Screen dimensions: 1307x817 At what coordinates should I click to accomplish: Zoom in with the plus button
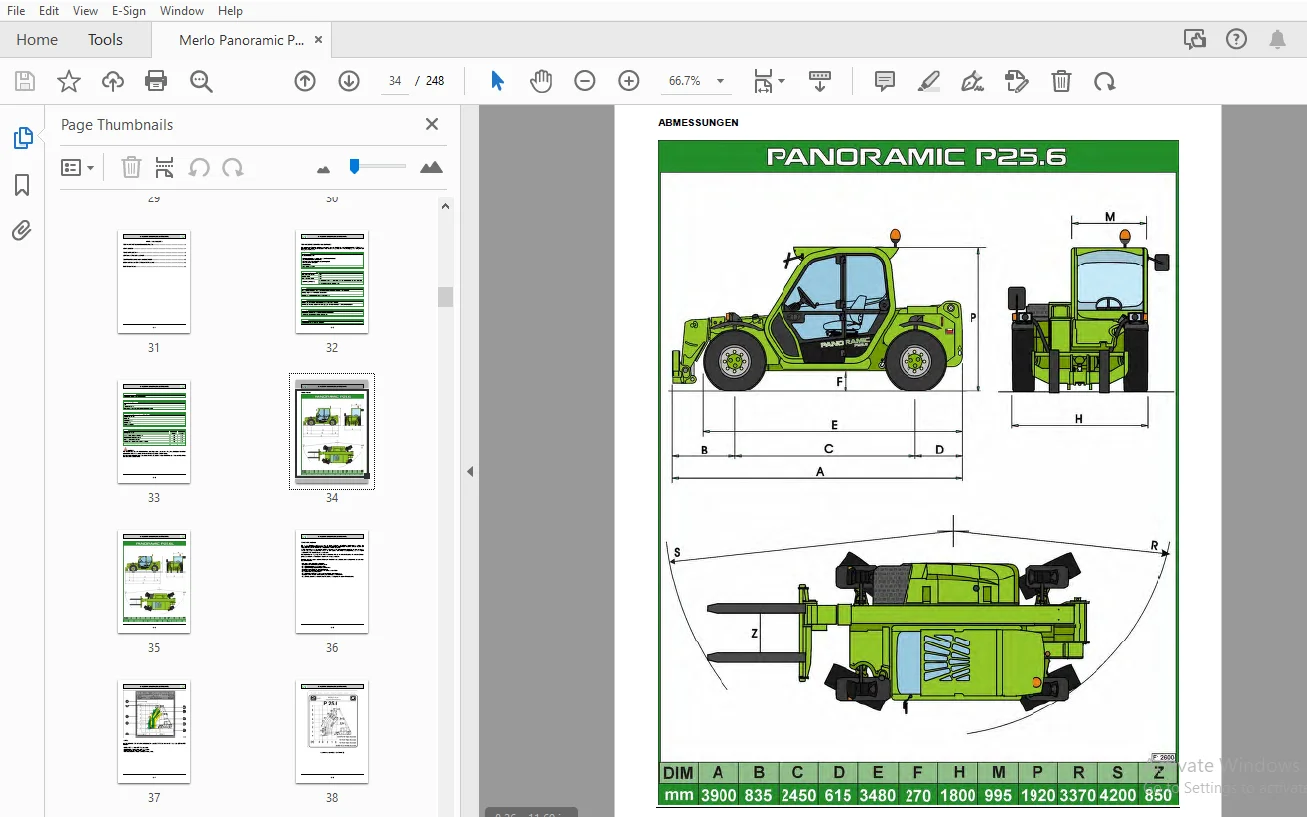[x=629, y=81]
